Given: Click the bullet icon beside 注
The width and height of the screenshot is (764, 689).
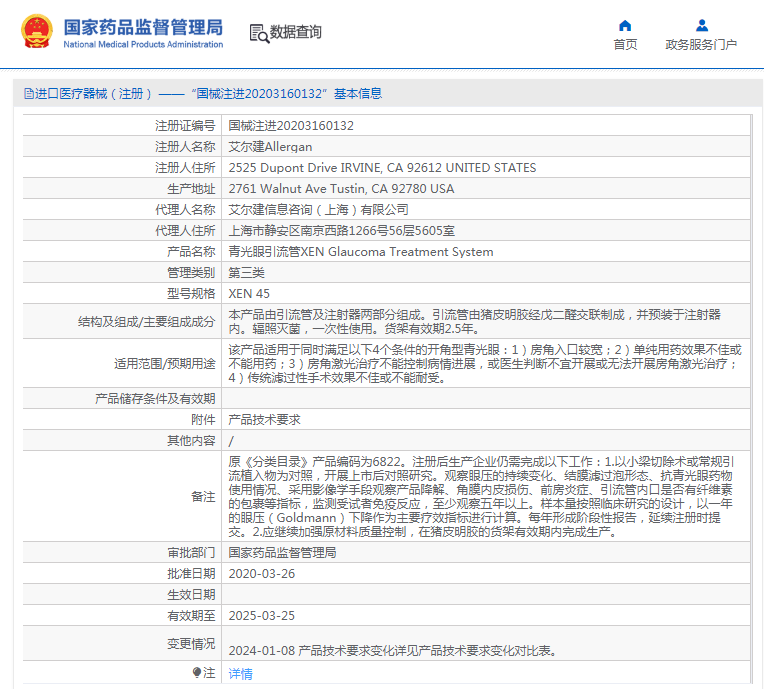Looking at the screenshot, I should (x=197, y=673).
